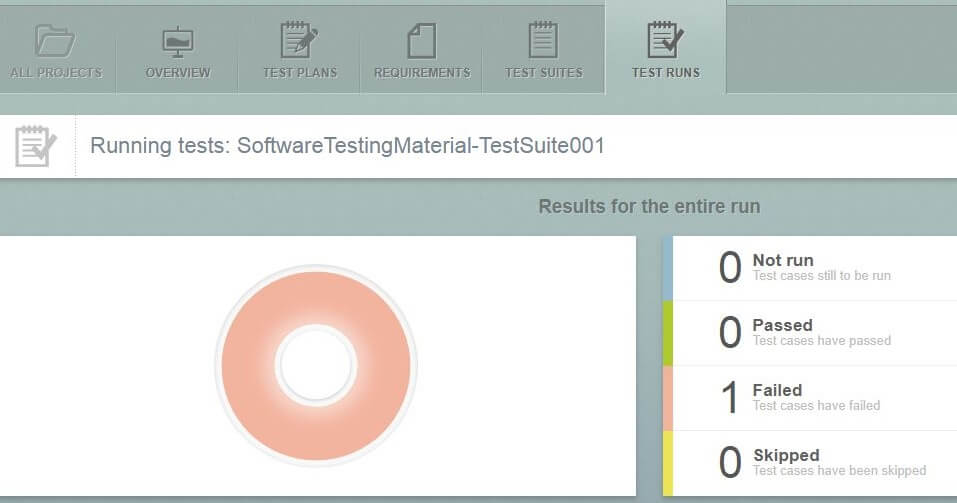Open the ALL PROJECTS tab label
Image resolution: width=957 pixels, height=503 pixels.
(56, 73)
